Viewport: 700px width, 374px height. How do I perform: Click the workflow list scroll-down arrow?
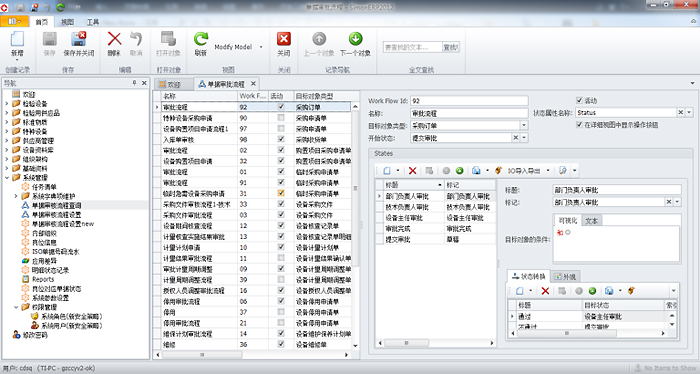(x=355, y=345)
